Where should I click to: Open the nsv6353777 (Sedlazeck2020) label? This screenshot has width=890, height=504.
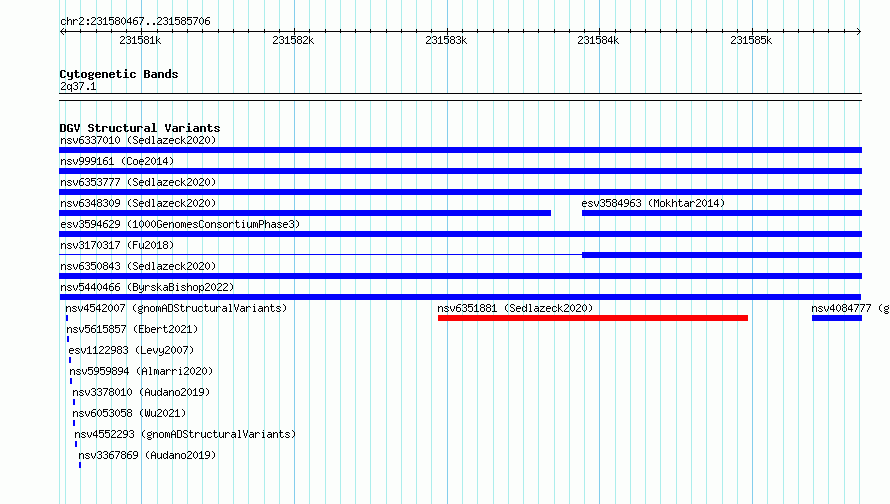coord(138,182)
